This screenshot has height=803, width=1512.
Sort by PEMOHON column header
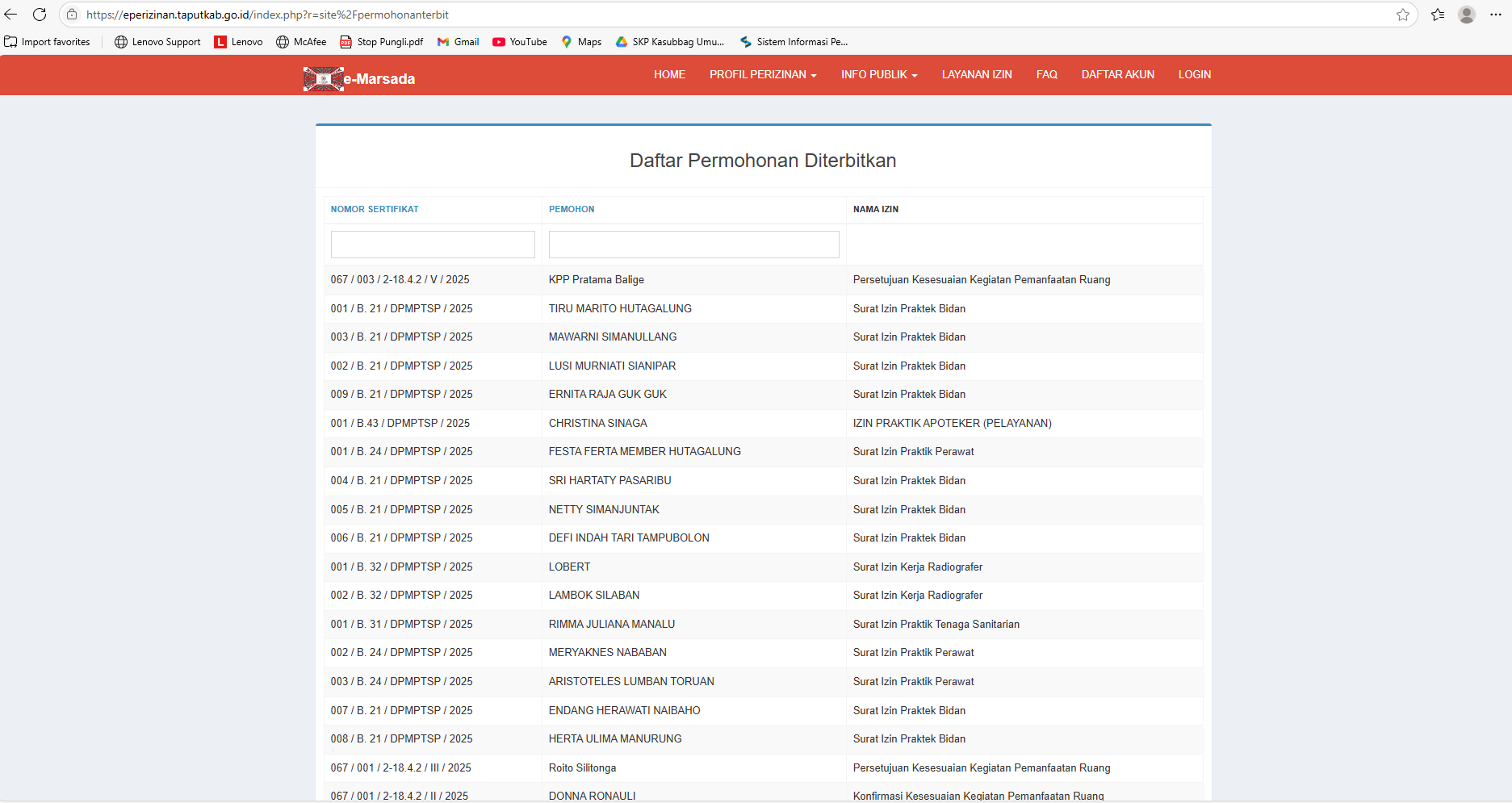click(572, 209)
